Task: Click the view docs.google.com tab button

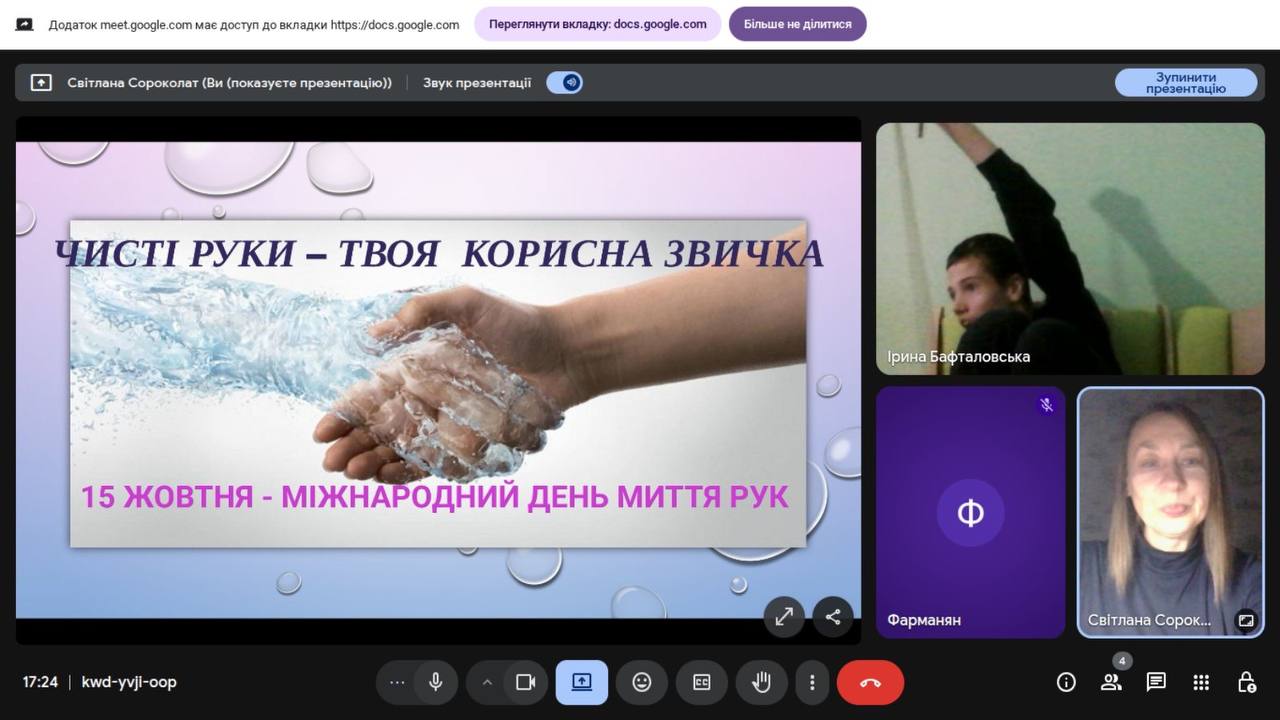Action: pos(597,24)
